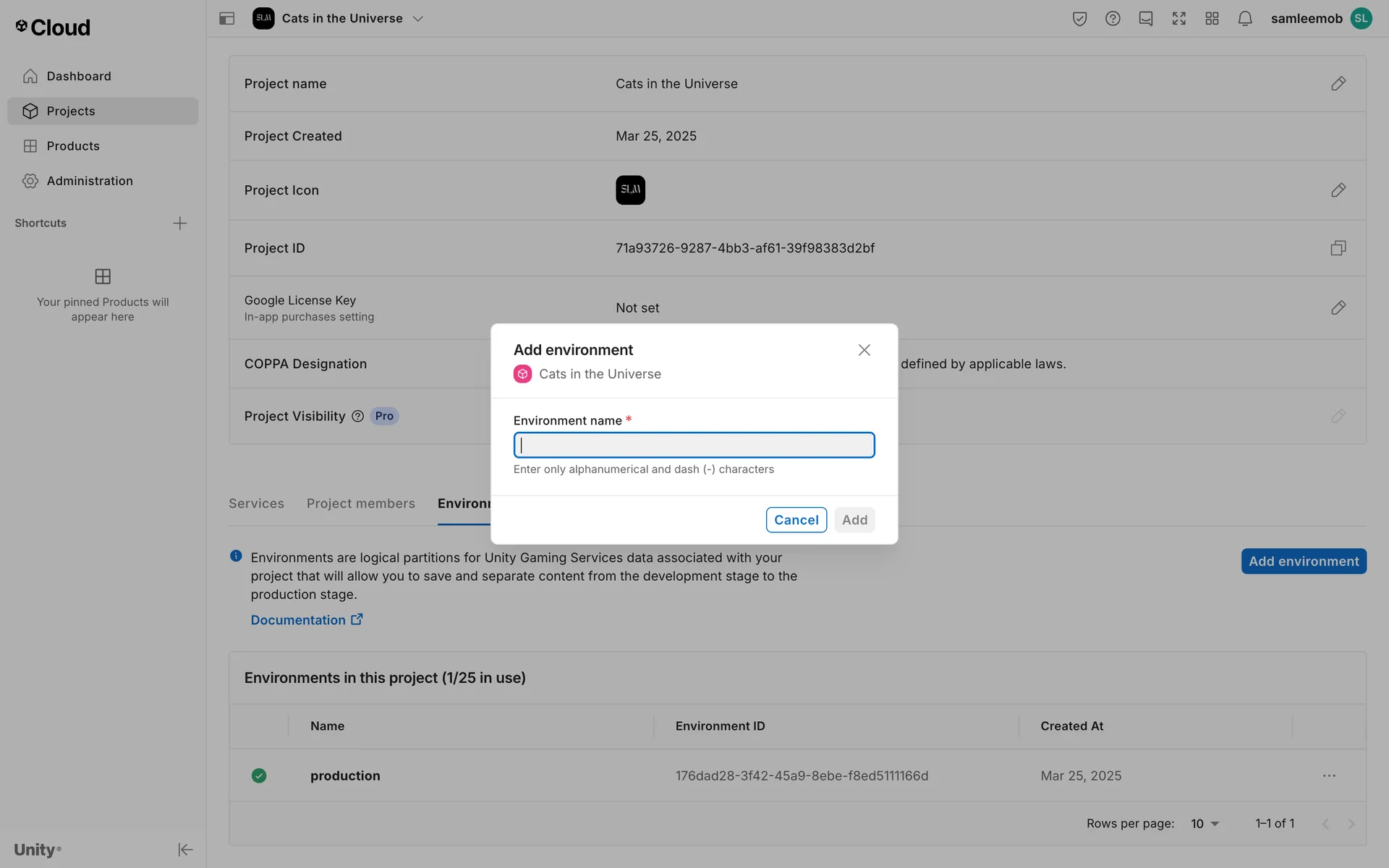
Task: Click the apps grid icon in header
Action: click(1212, 19)
